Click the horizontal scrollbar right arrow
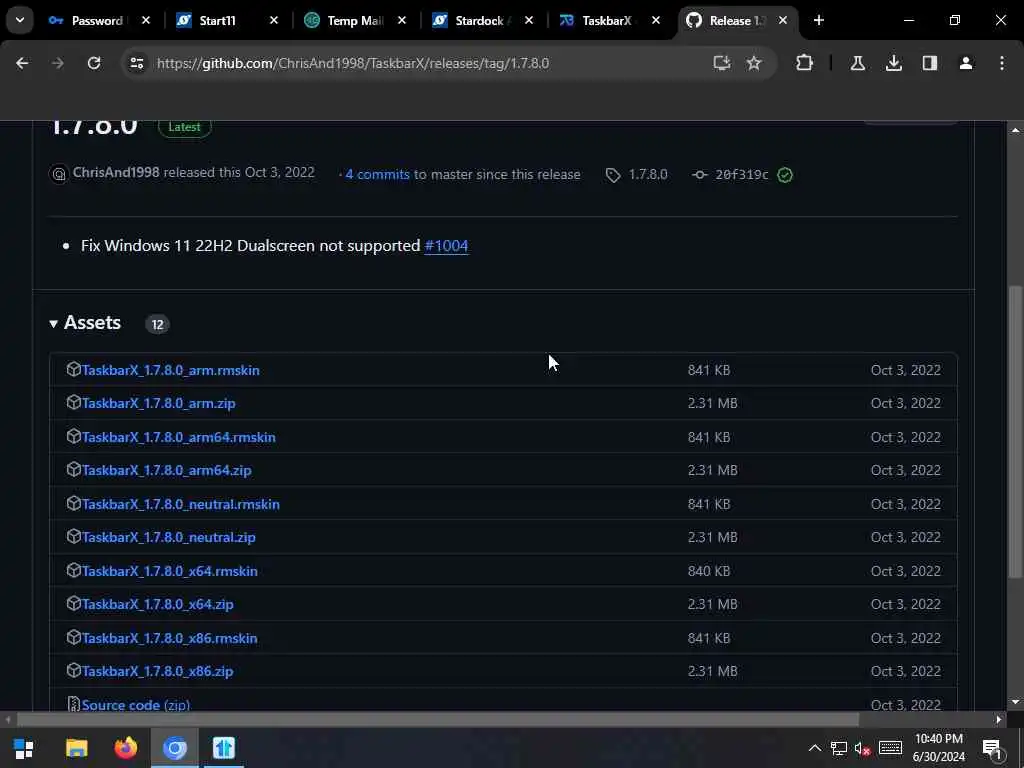This screenshot has width=1024, height=768. click(x=999, y=720)
